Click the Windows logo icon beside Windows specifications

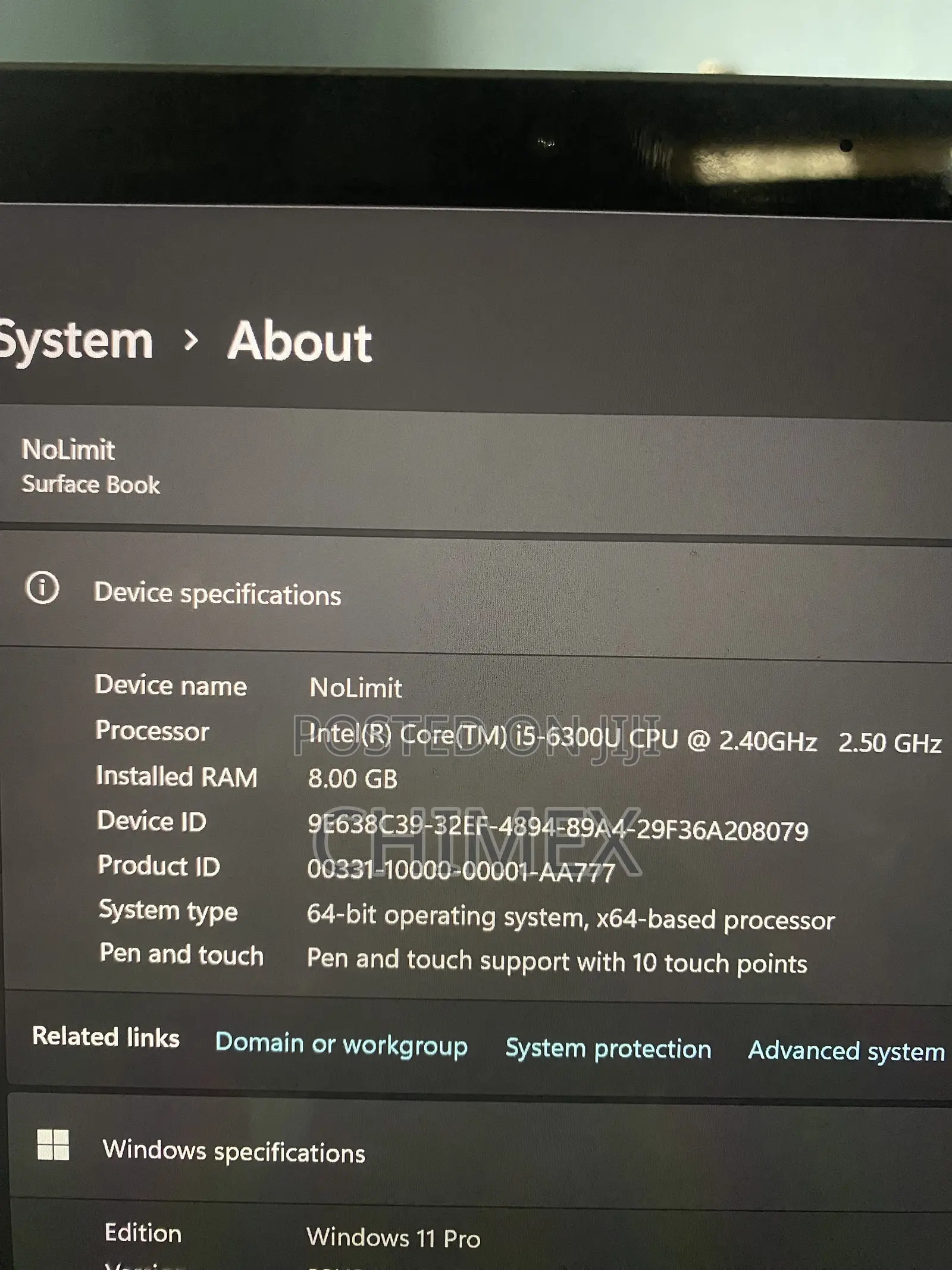coord(53,1144)
